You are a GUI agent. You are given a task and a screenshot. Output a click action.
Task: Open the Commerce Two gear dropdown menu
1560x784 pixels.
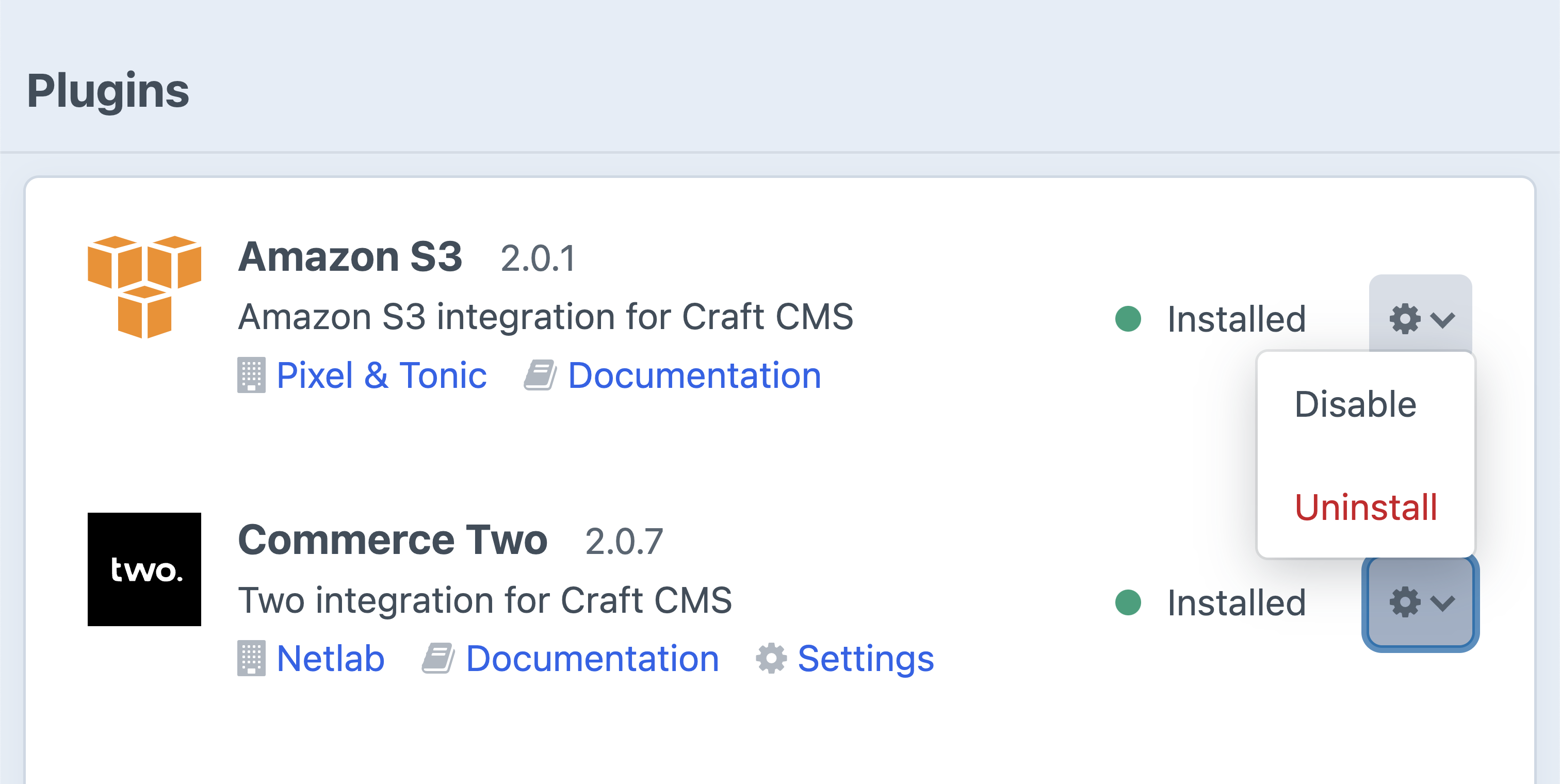tap(1420, 602)
